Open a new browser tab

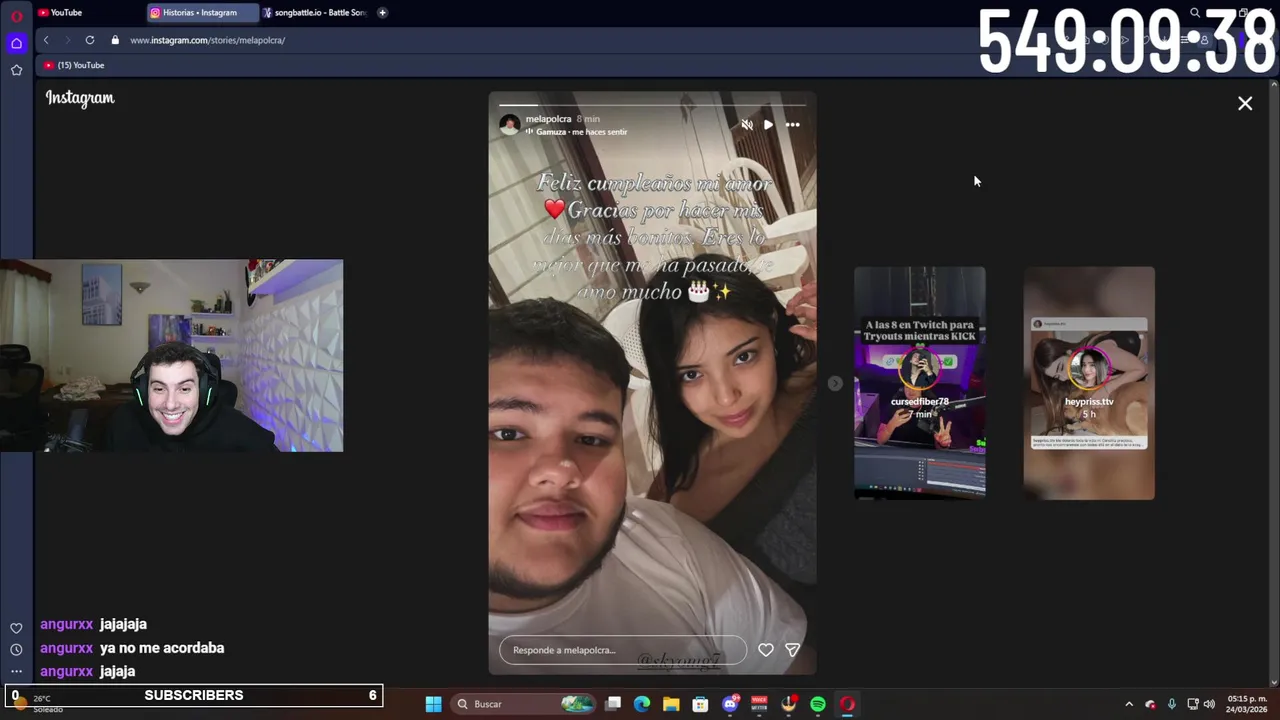point(382,13)
